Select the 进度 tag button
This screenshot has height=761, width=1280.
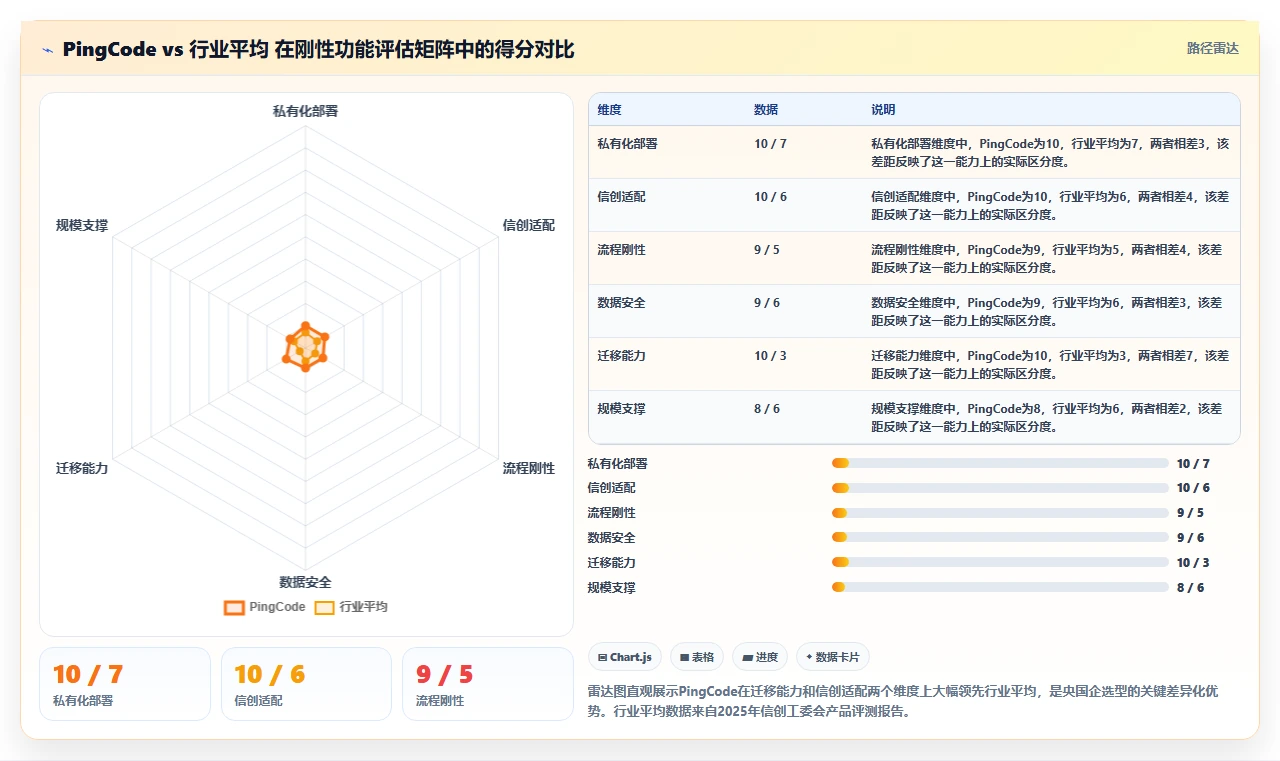pos(760,657)
